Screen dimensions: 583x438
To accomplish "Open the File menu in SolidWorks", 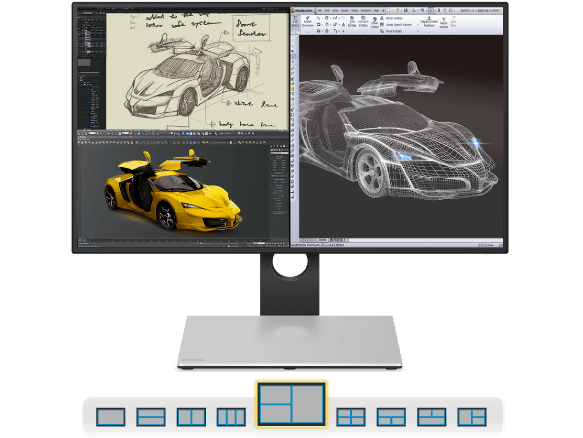I will [319, 10].
